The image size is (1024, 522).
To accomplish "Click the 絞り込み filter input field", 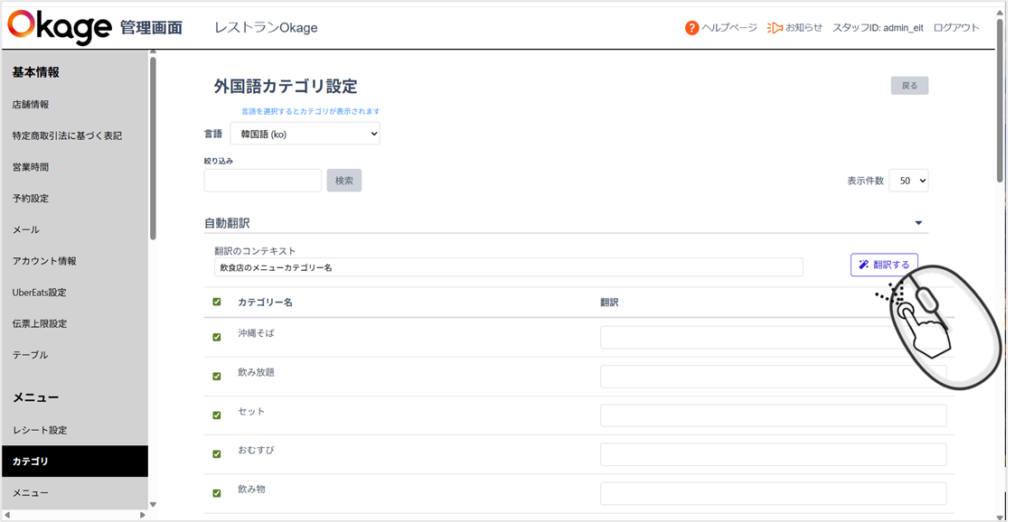I will click(x=262, y=181).
